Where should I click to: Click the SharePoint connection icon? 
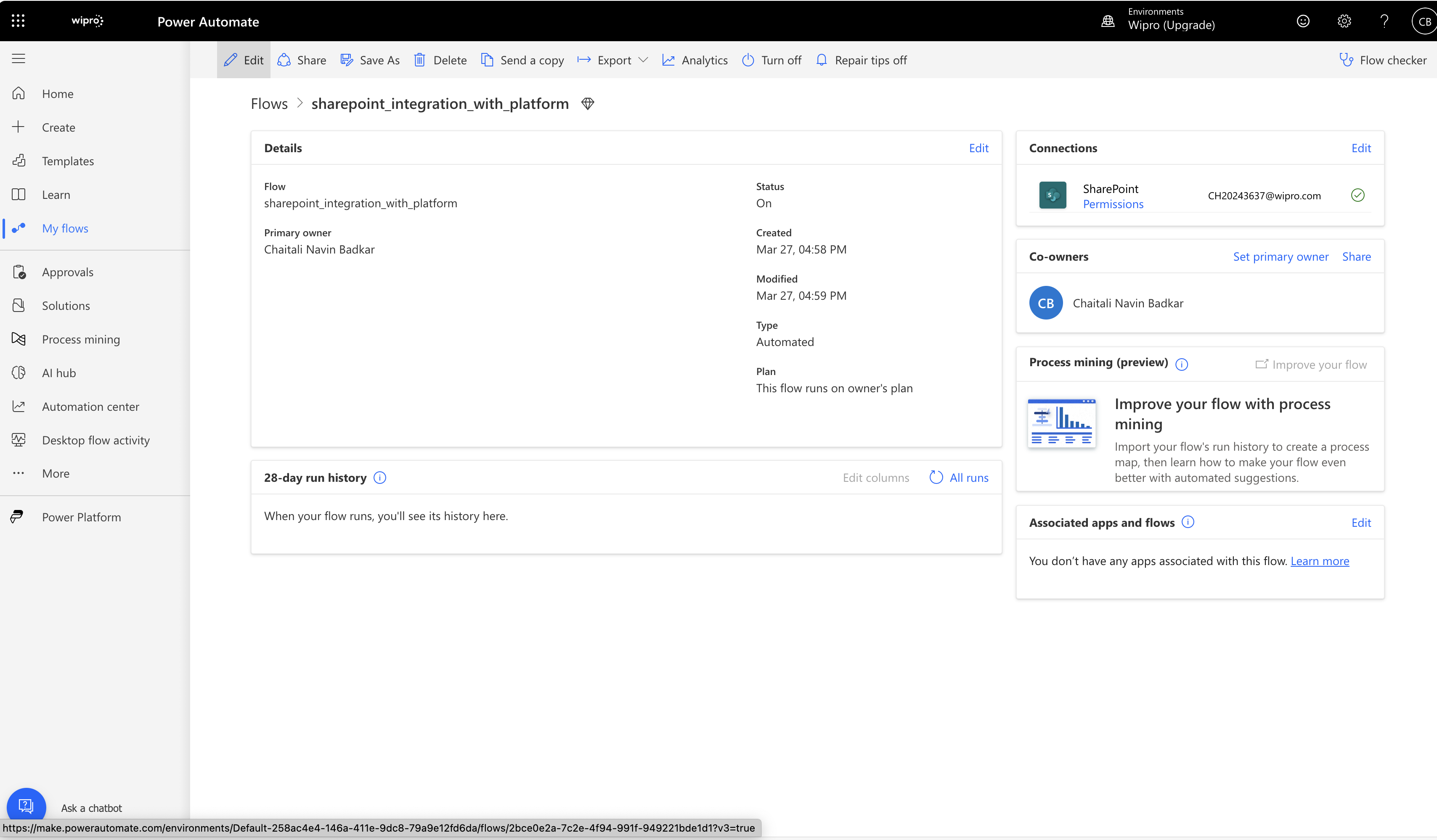click(1053, 195)
